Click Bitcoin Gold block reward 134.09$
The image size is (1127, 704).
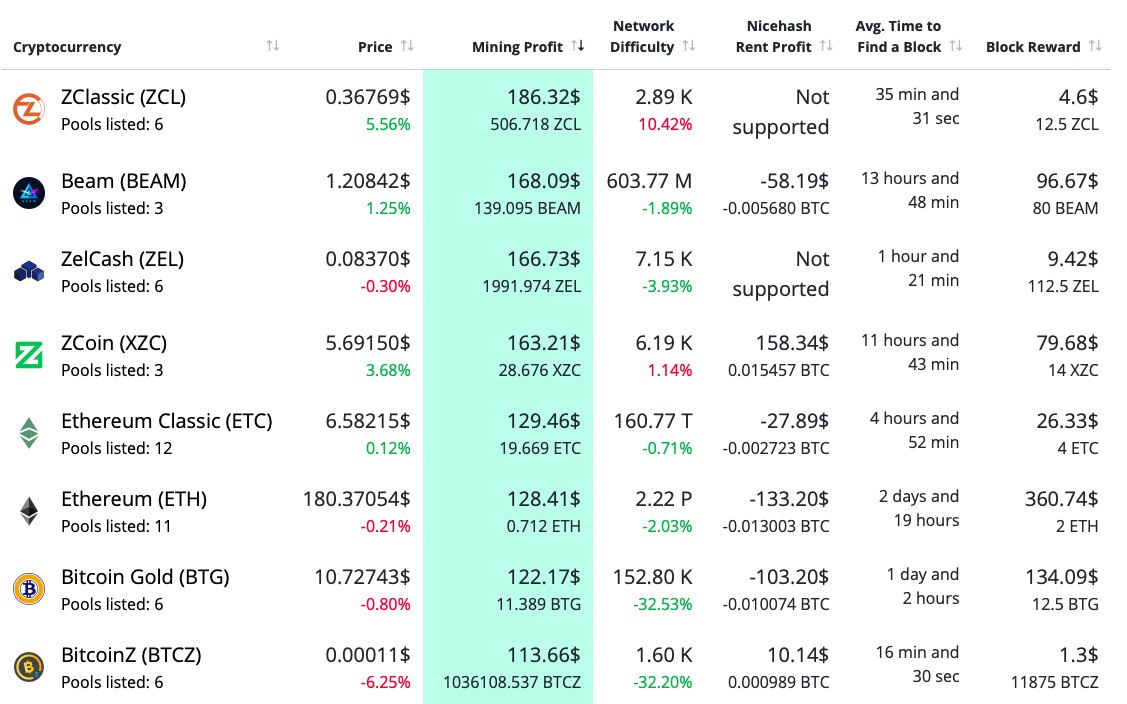[x=1062, y=577]
